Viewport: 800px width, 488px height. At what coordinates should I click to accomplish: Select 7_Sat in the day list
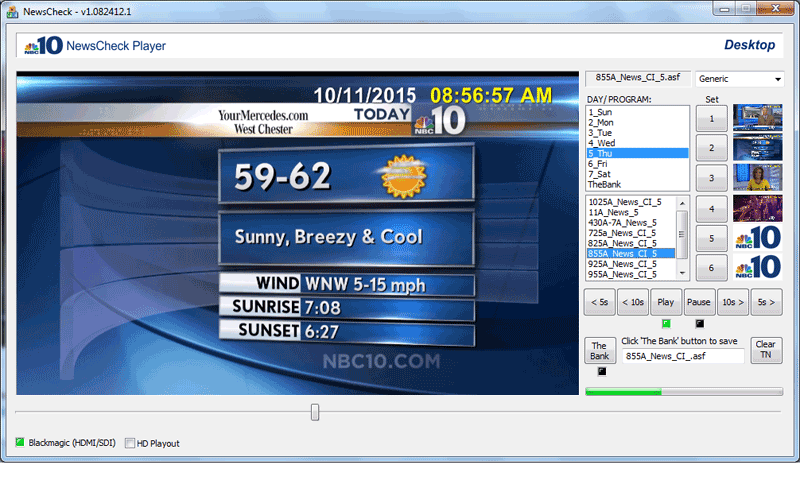(637, 174)
